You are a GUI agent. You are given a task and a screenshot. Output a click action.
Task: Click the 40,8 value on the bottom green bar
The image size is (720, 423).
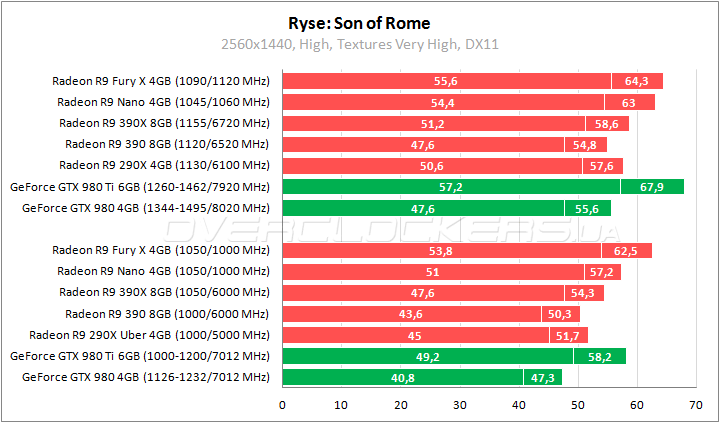[x=404, y=377]
